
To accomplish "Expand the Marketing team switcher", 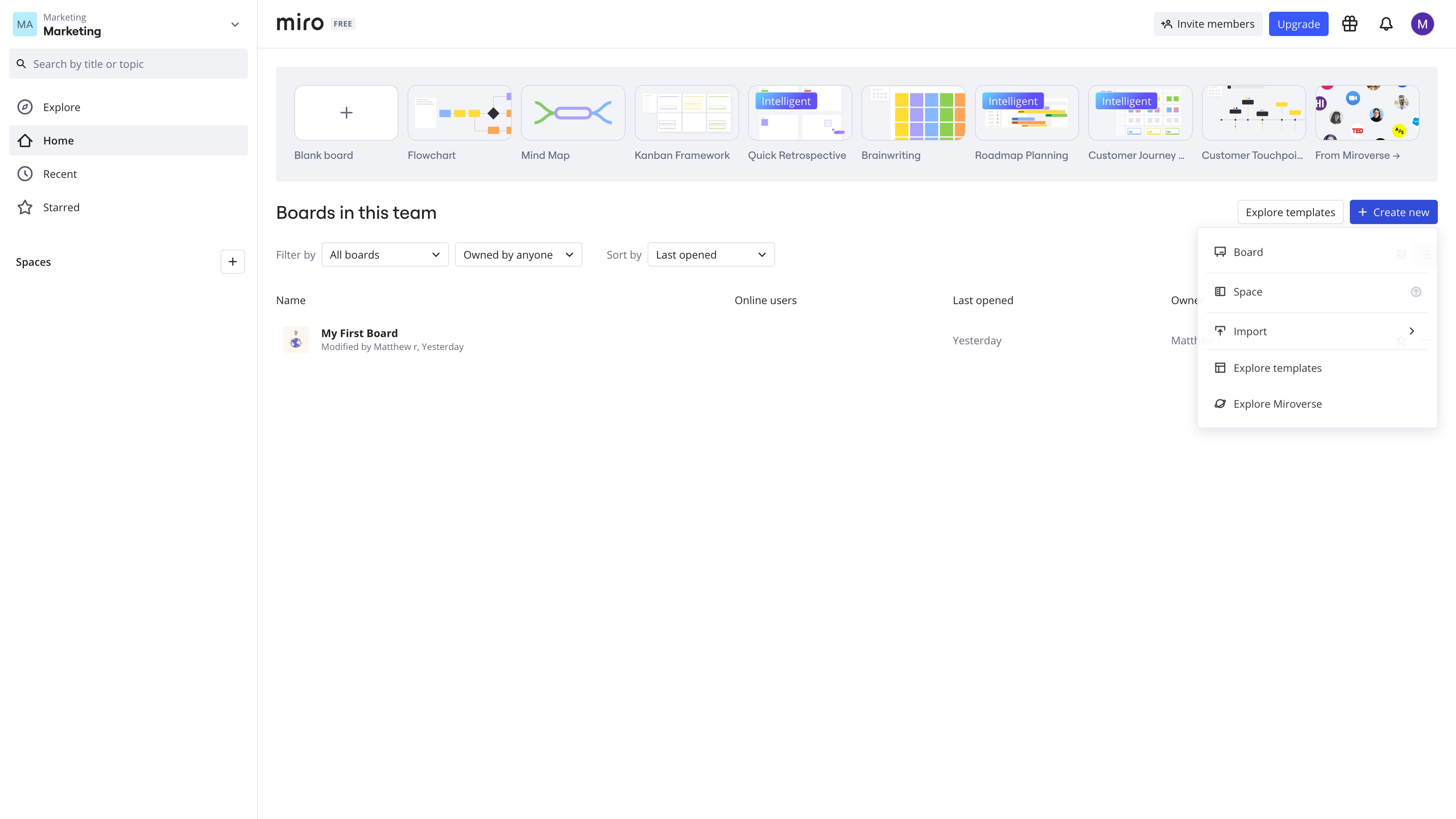I will 235,24.
